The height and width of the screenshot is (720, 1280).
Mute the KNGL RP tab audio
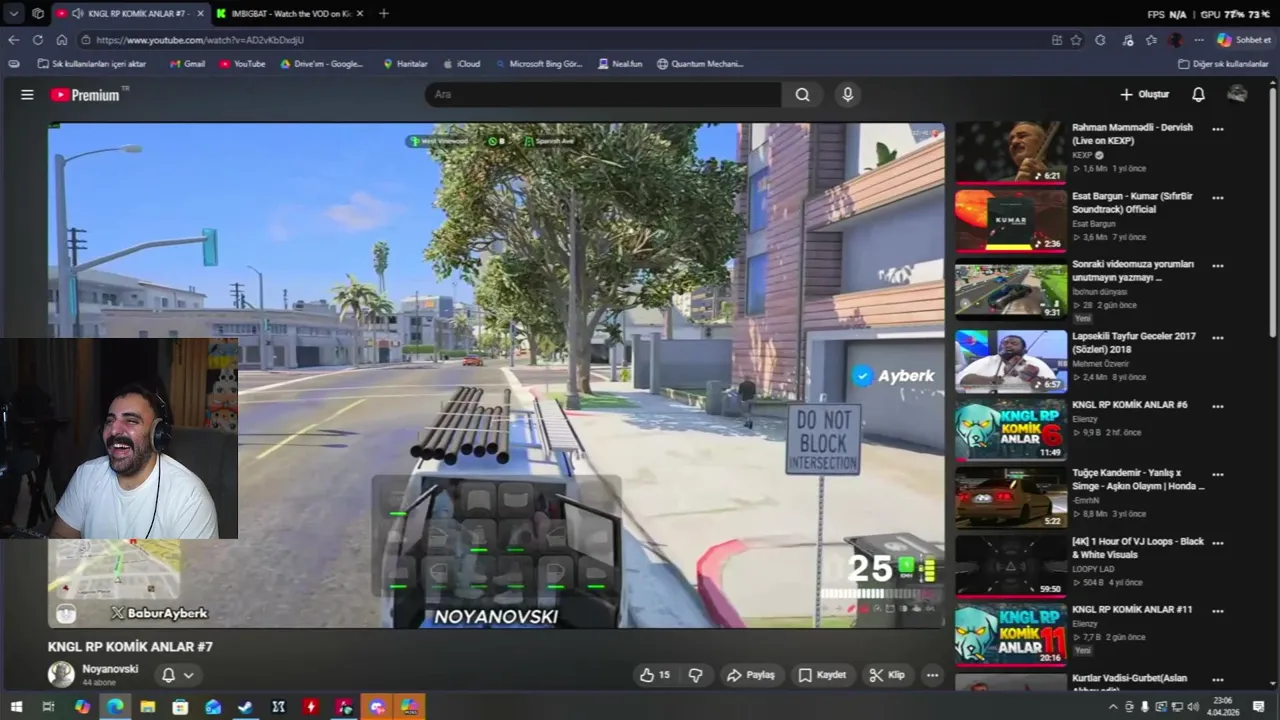coord(77,13)
